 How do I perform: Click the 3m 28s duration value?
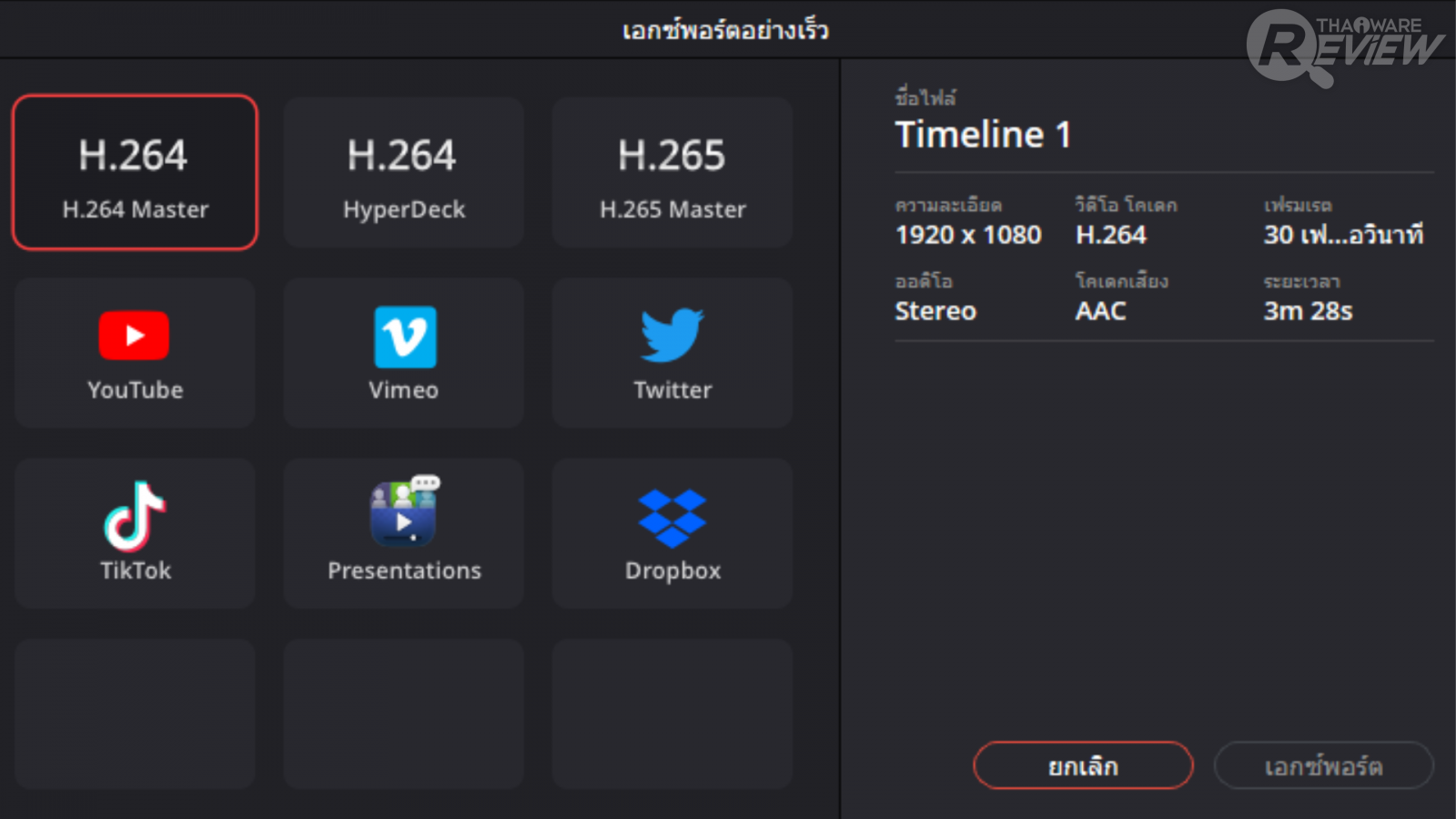pos(1308,311)
